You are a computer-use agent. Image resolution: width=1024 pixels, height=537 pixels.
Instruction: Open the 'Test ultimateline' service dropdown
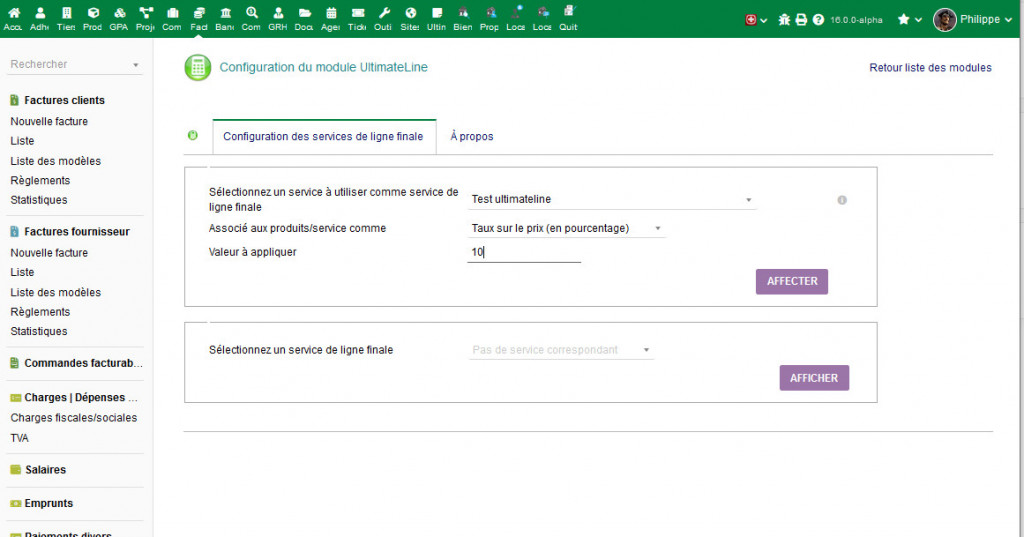click(611, 200)
